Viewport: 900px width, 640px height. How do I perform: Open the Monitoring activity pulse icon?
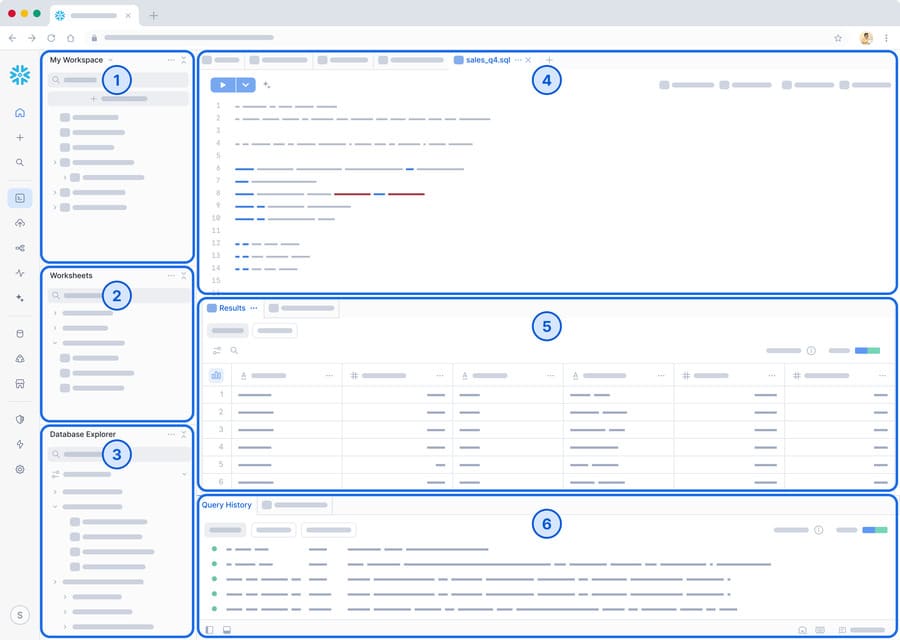(x=20, y=272)
